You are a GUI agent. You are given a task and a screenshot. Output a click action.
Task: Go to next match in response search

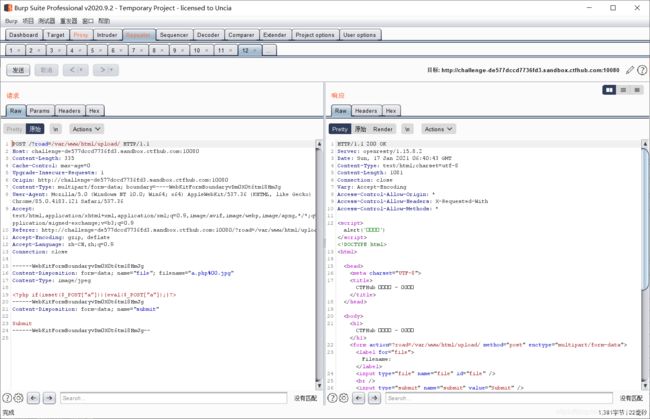click(x=374, y=398)
